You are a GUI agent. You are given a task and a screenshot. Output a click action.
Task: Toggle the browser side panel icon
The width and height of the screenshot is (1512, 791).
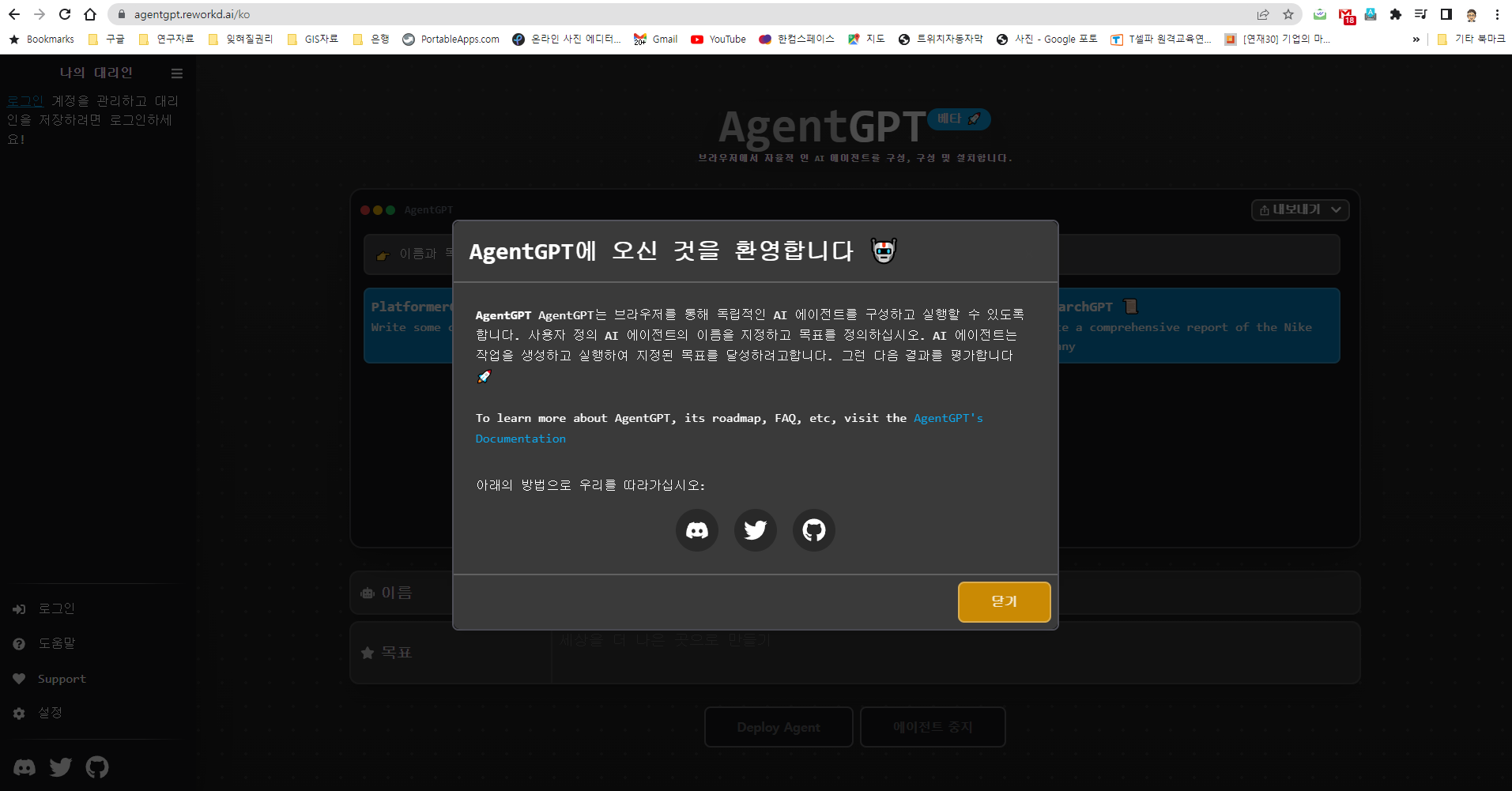tap(1446, 14)
